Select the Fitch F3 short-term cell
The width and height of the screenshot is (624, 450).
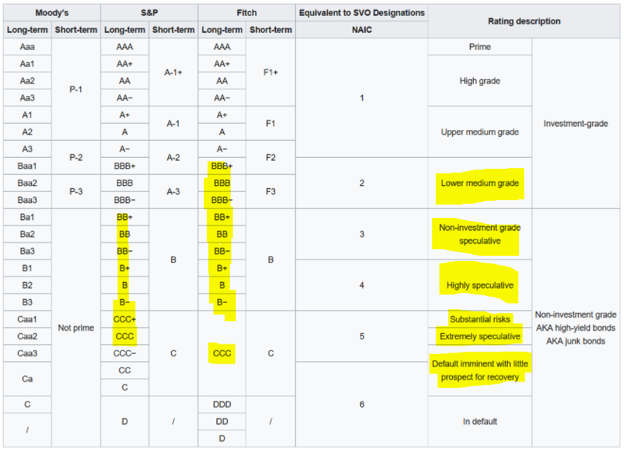pyautogui.click(x=271, y=191)
